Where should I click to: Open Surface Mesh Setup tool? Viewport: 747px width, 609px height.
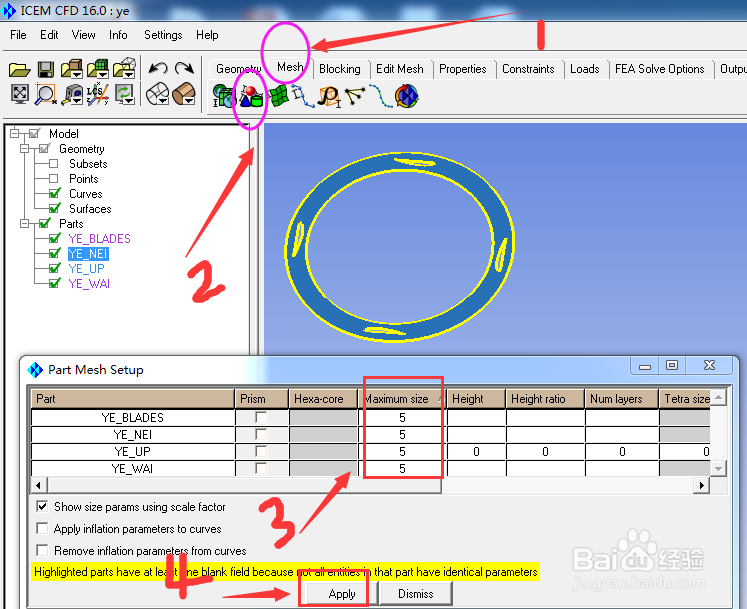278,96
